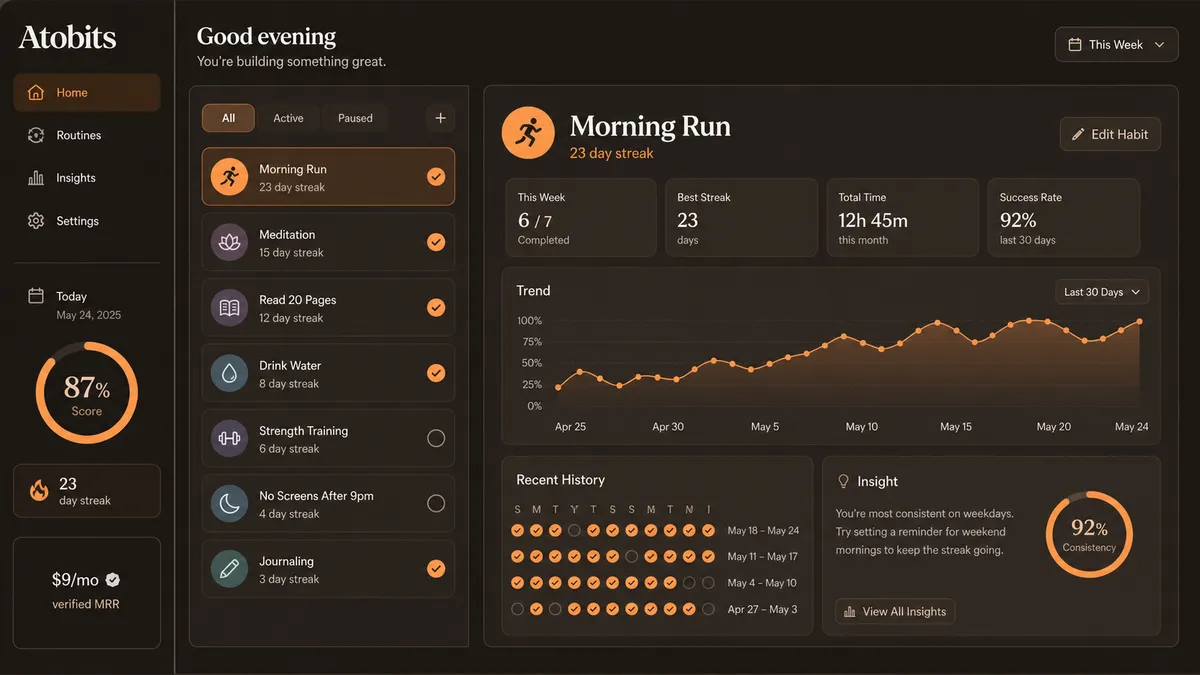The width and height of the screenshot is (1200, 675).
Task: Click the Success Rate 92% stat card
Action: point(1064,218)
